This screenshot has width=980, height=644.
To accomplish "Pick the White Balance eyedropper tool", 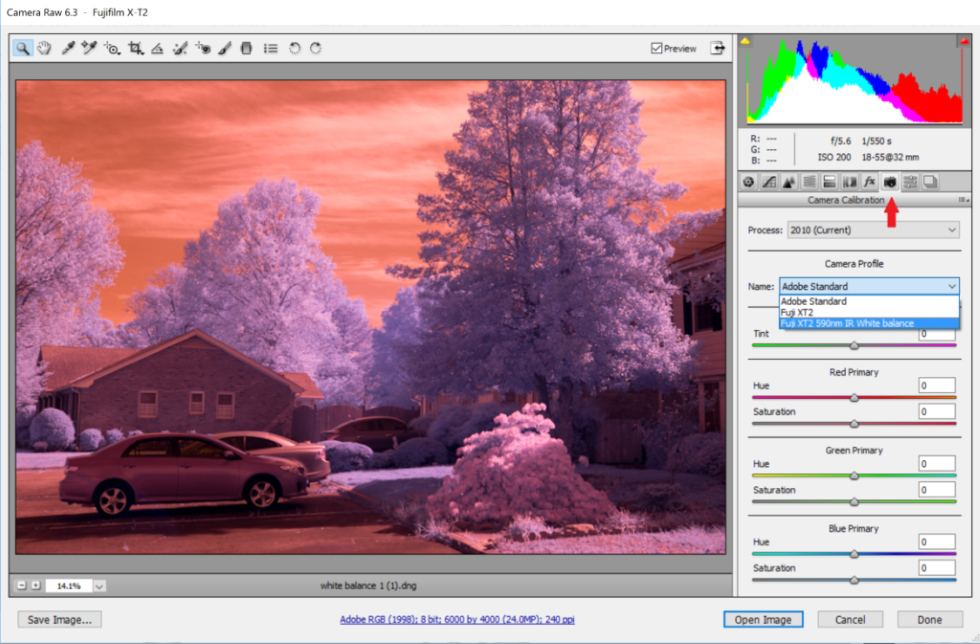I will pos(68,48).
